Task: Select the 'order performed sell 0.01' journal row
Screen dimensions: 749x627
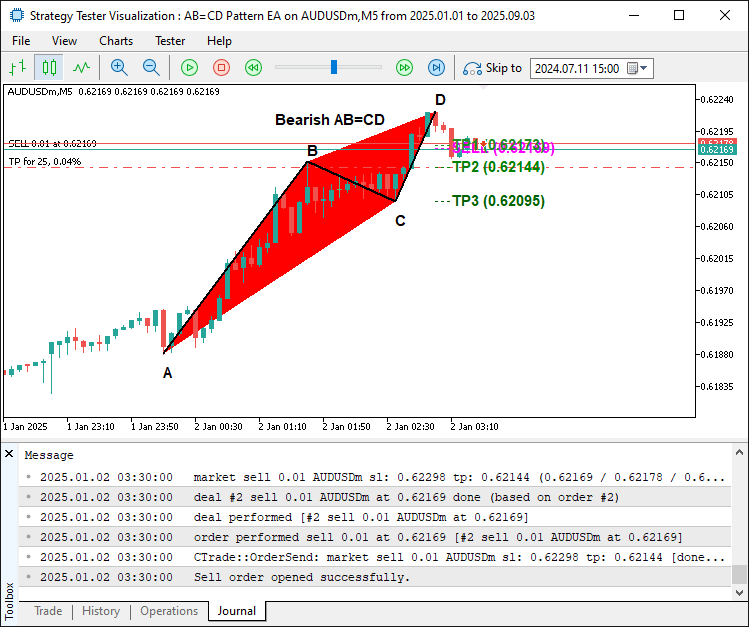Action: [375, 537]
